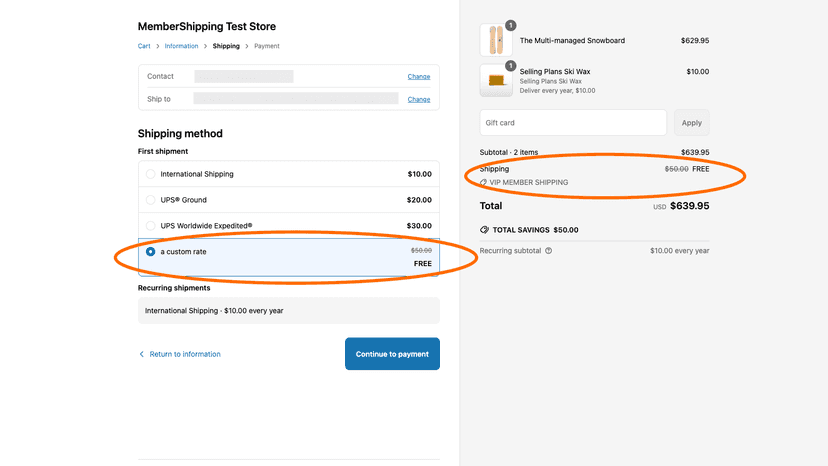Click the ski wax quantity badge
828x466 pixels.
pos(510,66)
